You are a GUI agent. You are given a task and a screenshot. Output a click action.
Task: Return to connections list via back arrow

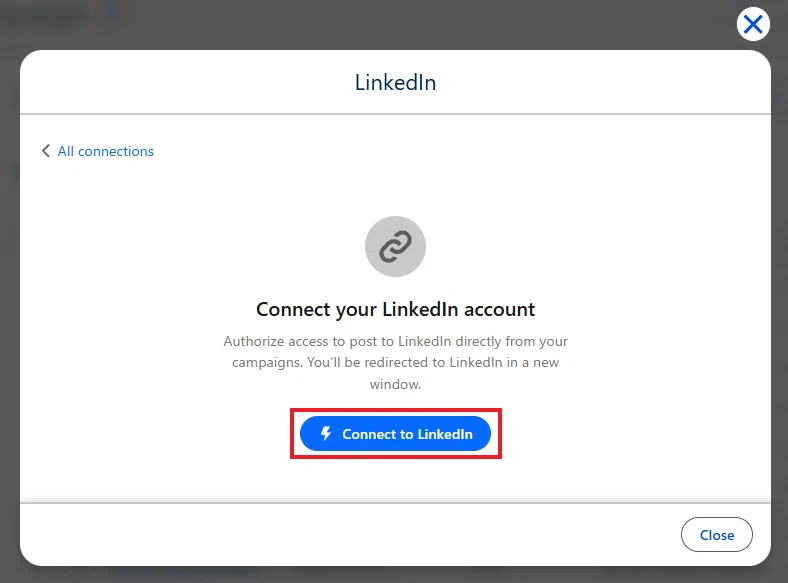point(46,151)
